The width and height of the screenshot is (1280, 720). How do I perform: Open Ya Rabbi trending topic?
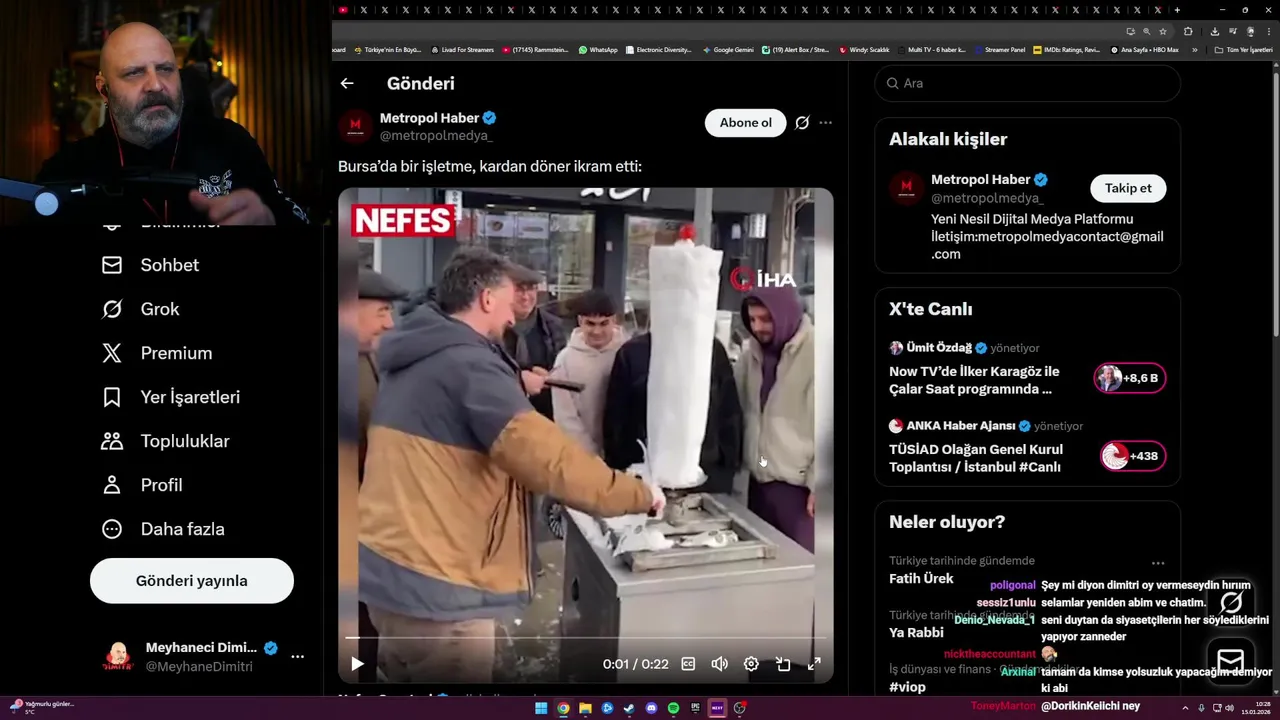(916, 633)
